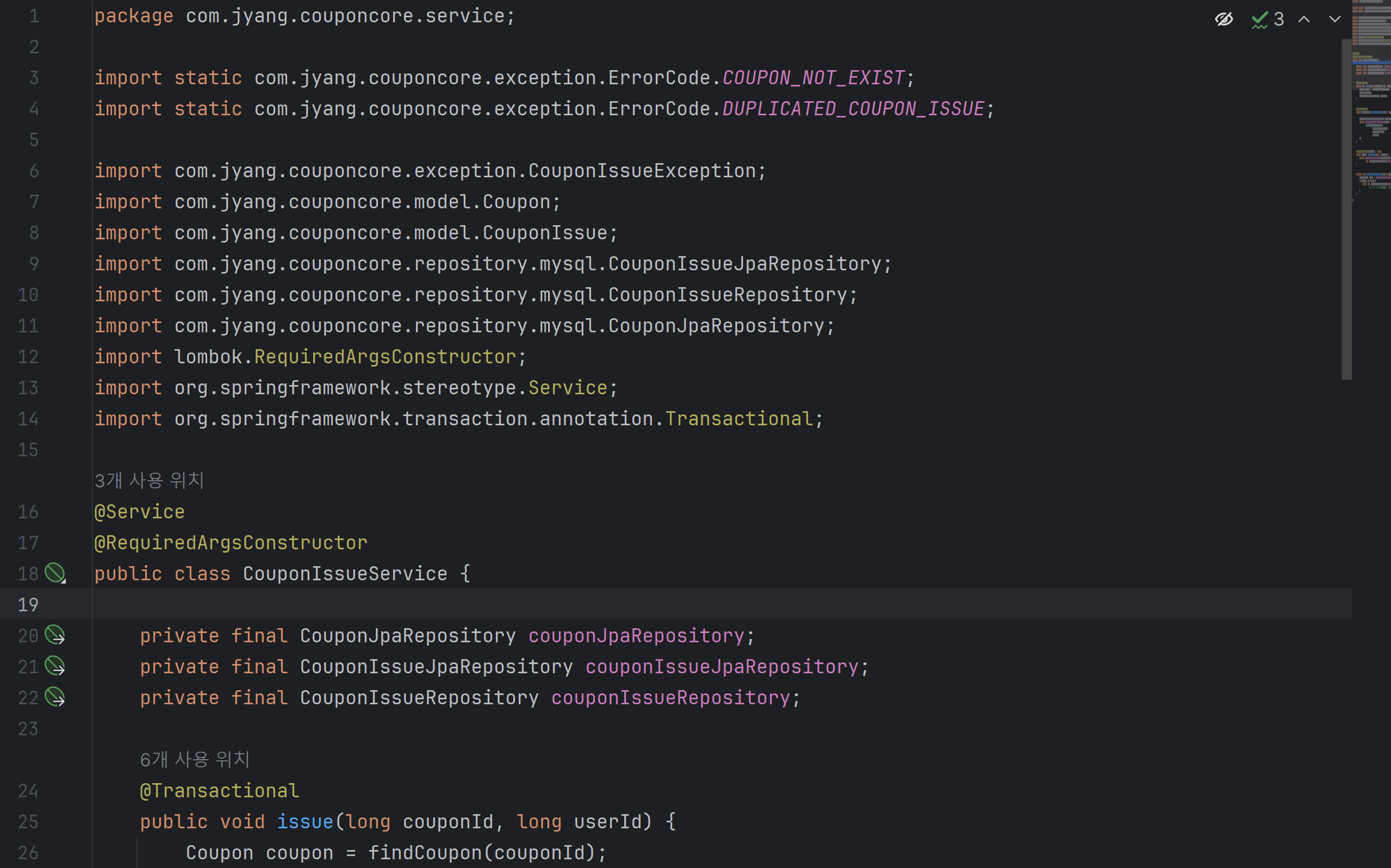Open '6개 사용 위치' usages hint above @Transactional
The height and width of the screenshot is (868, 1391).
click(x=195, y=759)
